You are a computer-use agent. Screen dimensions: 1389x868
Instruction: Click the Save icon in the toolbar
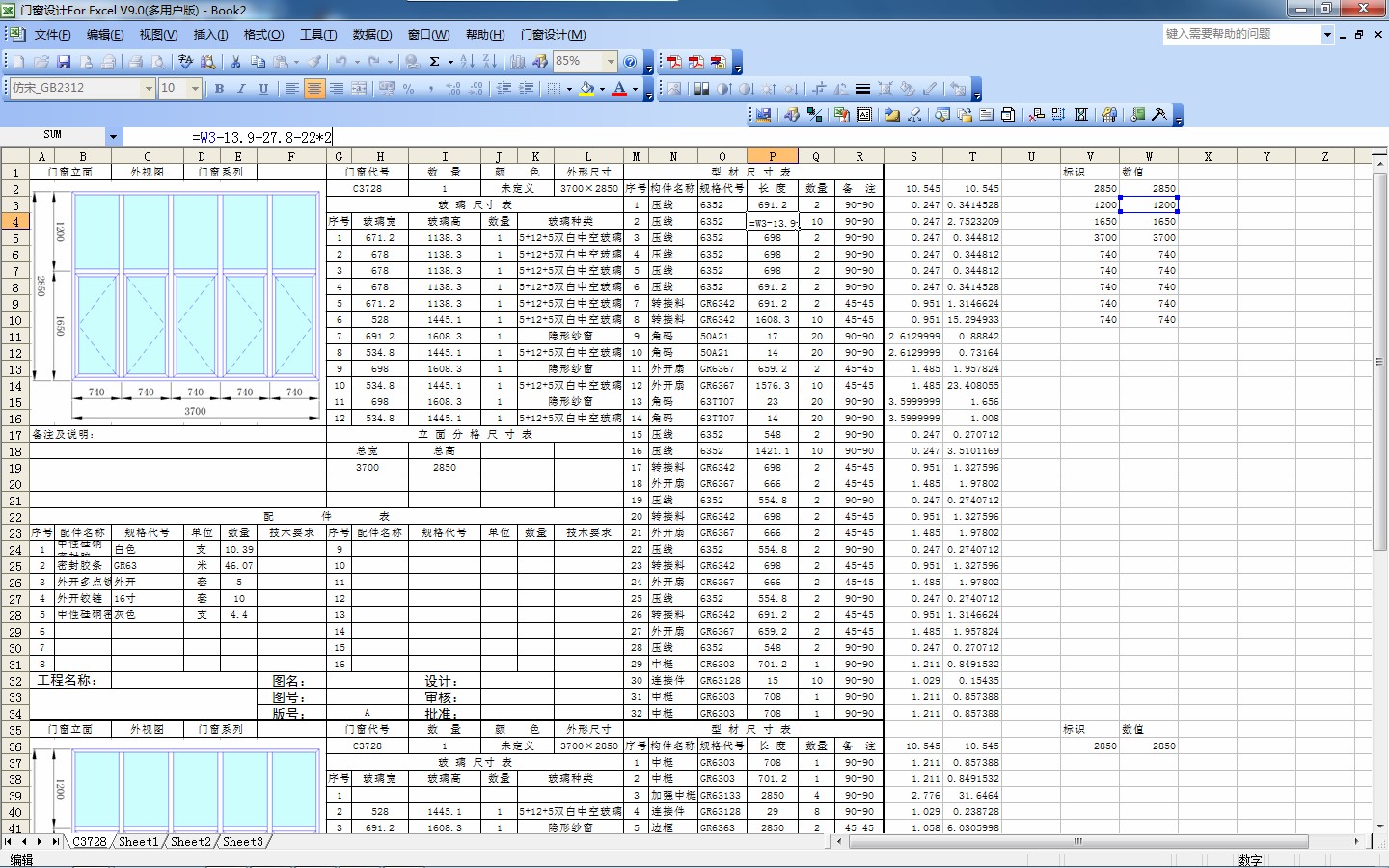click(64, 62)
